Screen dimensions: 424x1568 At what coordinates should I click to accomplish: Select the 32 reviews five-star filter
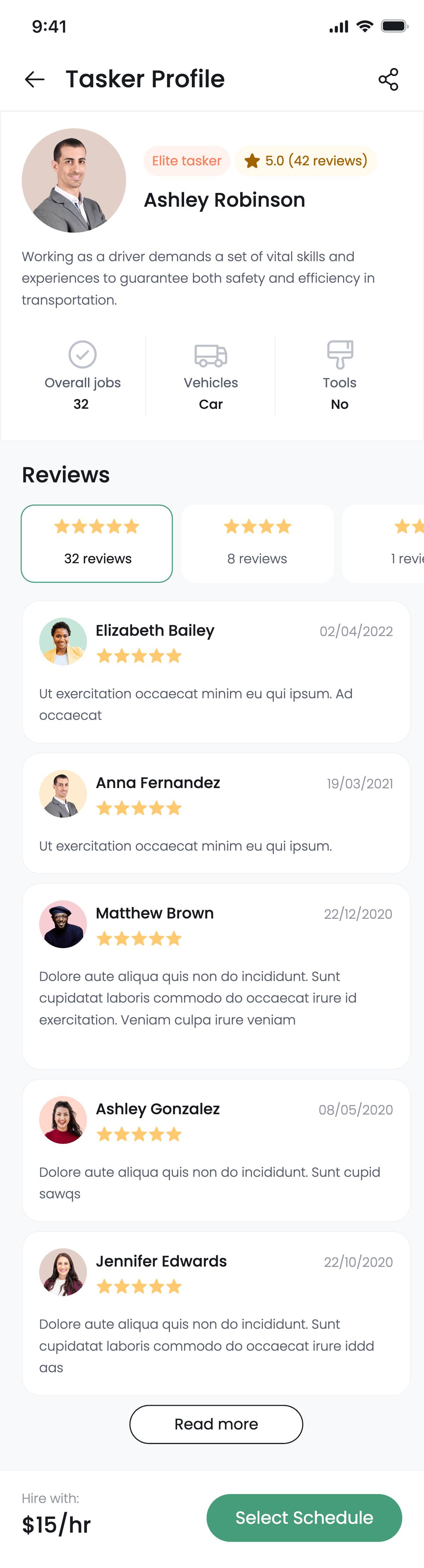[x=97, y=543]
